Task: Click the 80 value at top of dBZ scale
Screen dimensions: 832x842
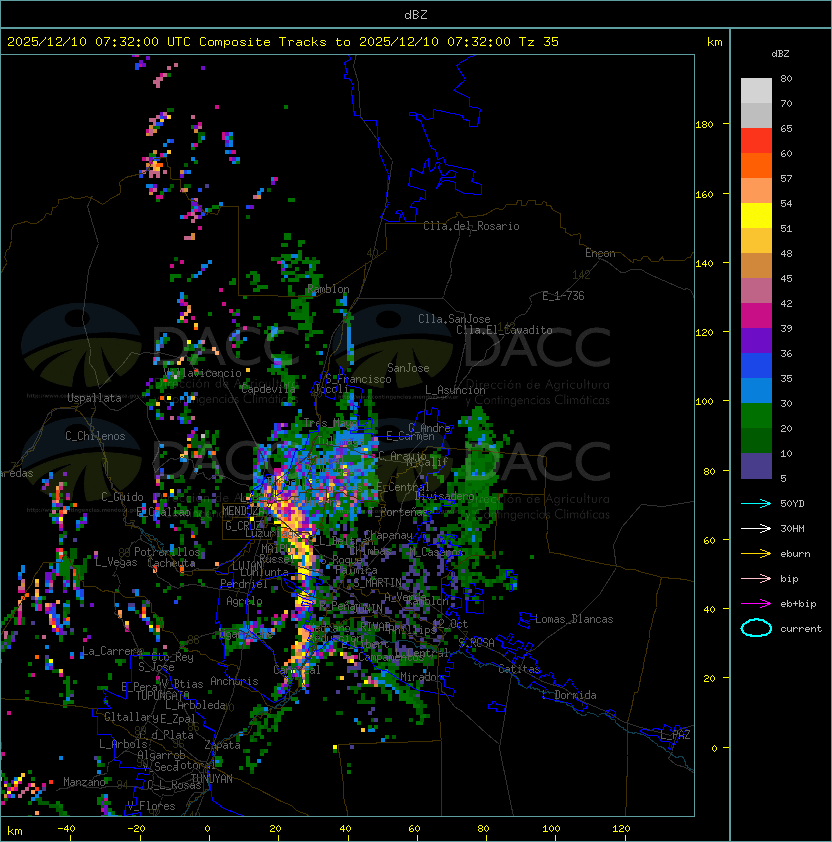Action: pos(786,78)
